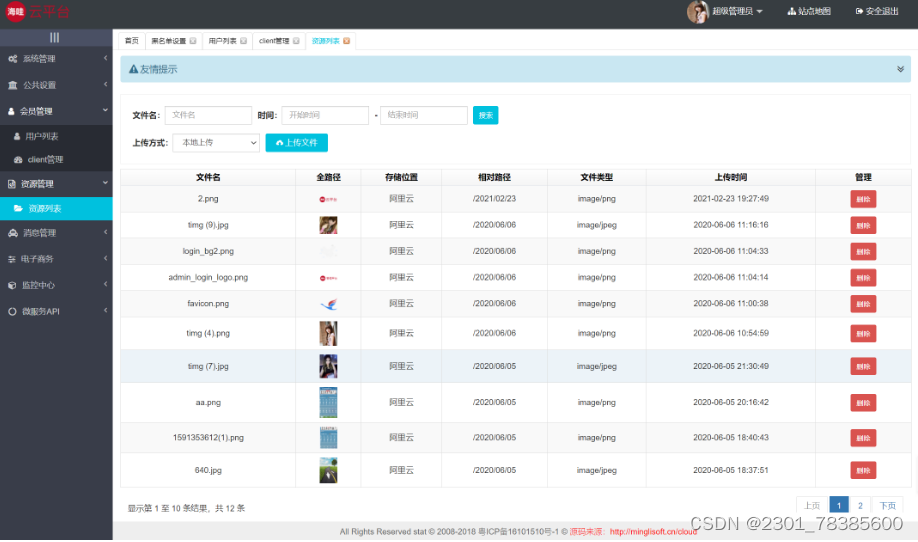Switch to the 首页 tab

(x=132, y=41)
